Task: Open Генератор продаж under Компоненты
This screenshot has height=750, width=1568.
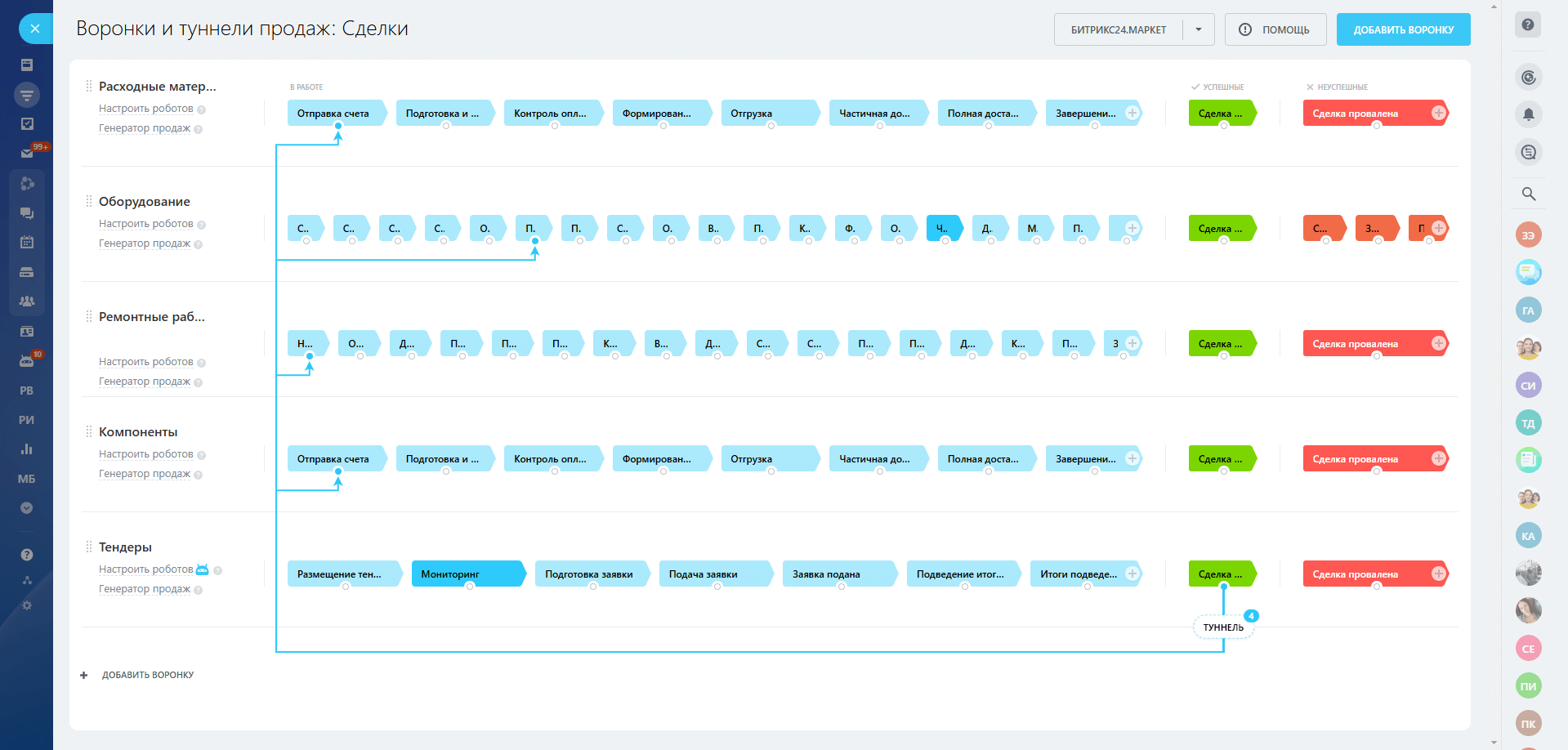Action: pyautogui.click(x=145, y=474)
